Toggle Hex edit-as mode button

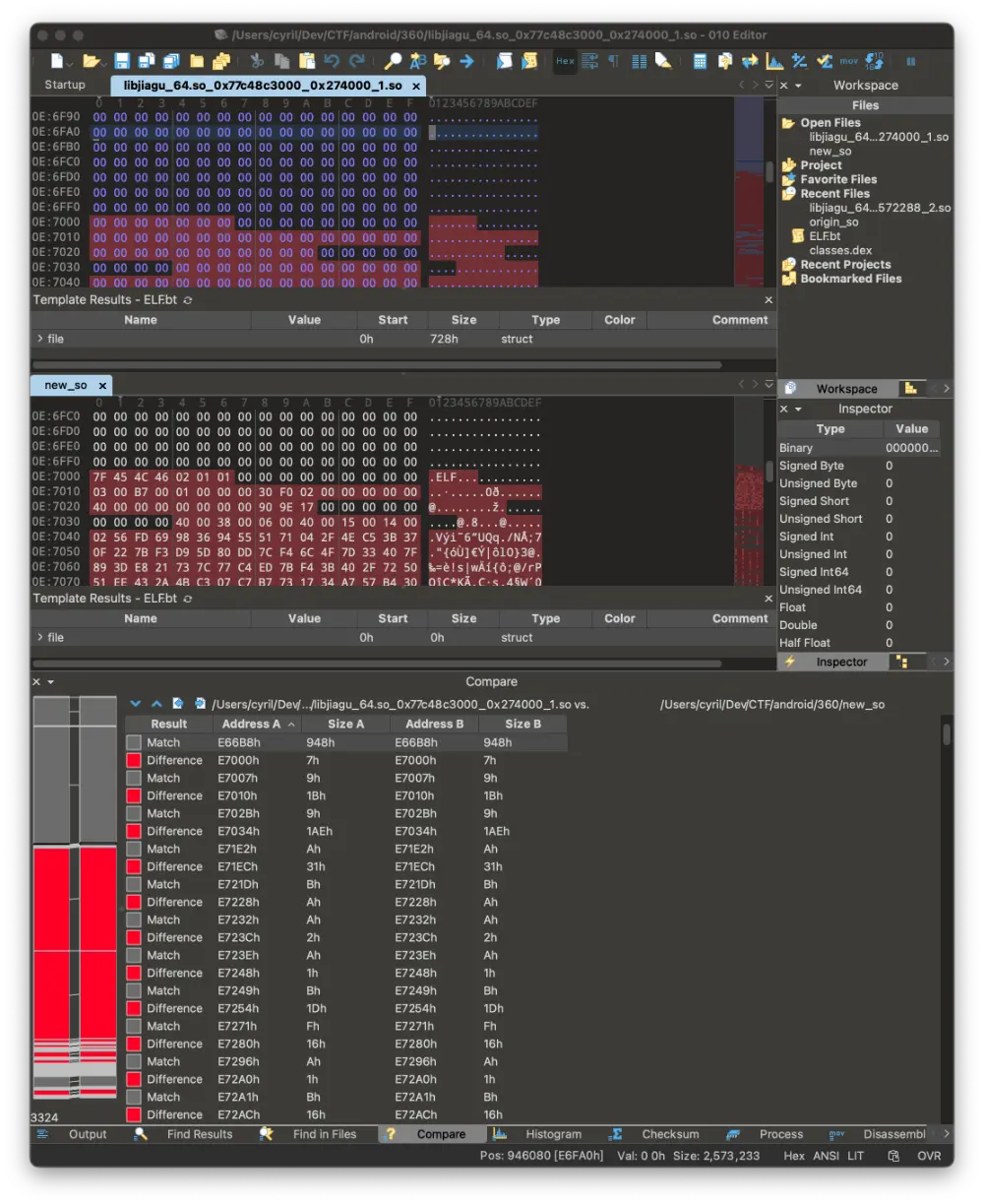pyautogui.click(x=565, y=61)
